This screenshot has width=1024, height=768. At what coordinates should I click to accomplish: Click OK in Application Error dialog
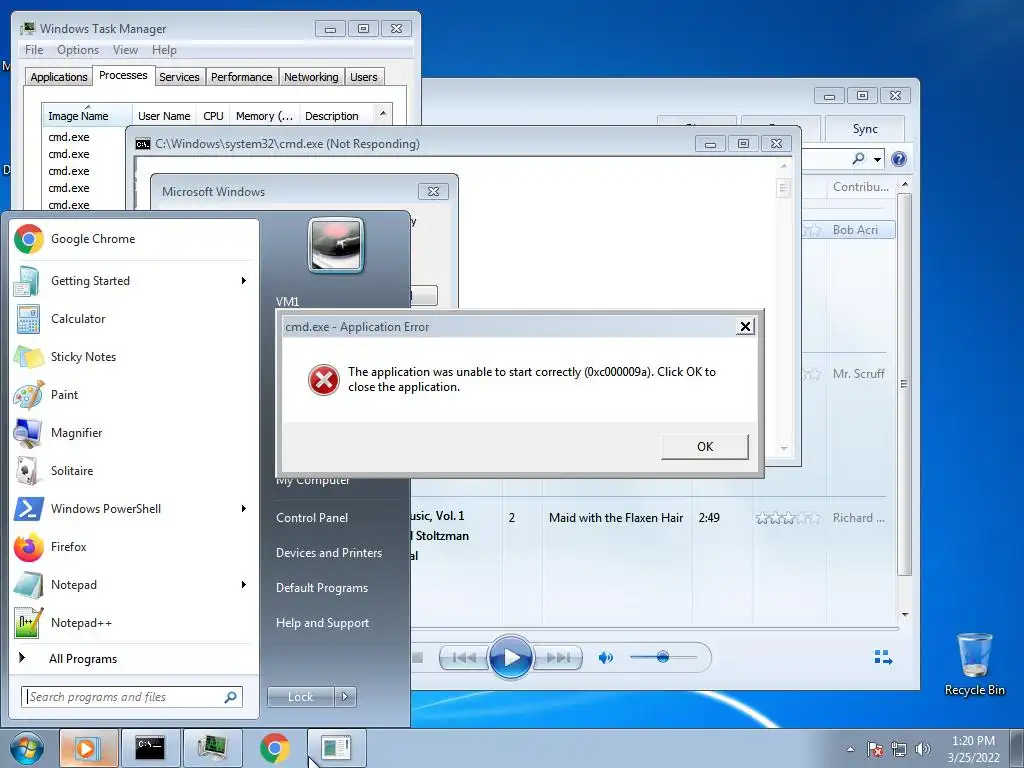(705, 447)
